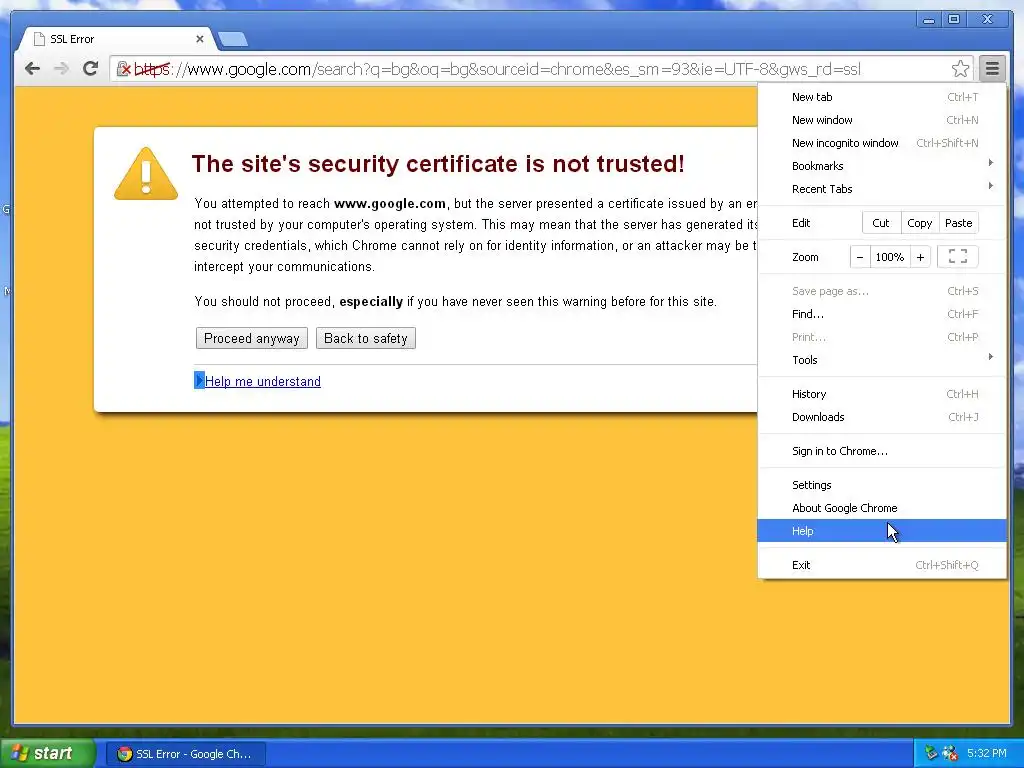Click the Cut button in Edit row
Screen dimensions: 1024x768
tap(880, 223)
